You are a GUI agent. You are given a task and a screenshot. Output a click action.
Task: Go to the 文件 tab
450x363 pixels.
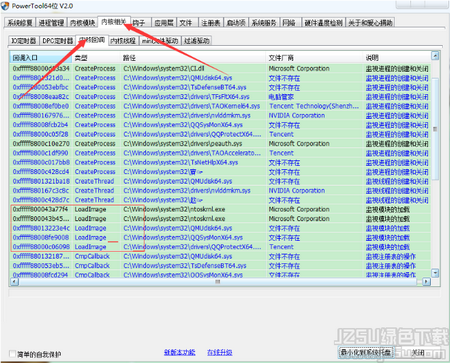(186, 23)
